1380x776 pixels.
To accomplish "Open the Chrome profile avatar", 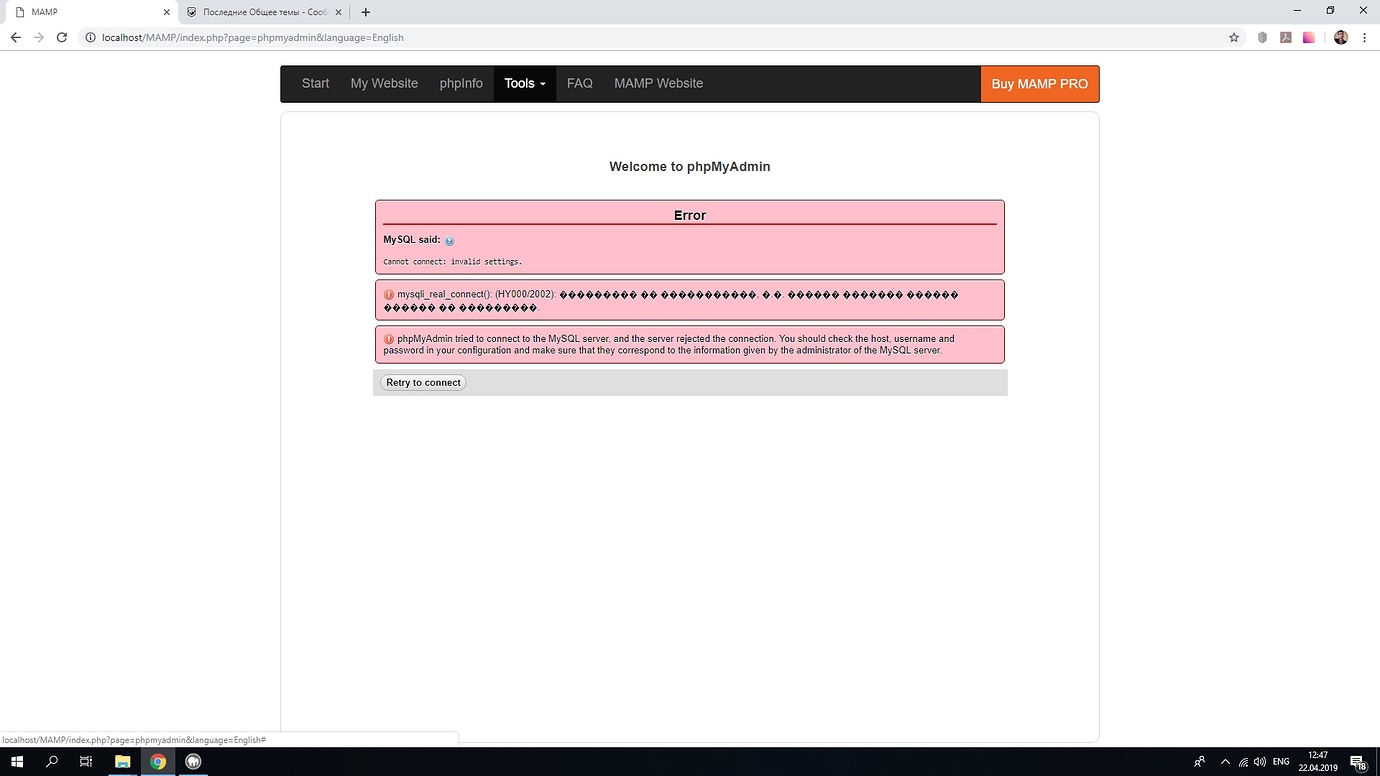I will click(1341, 37).
